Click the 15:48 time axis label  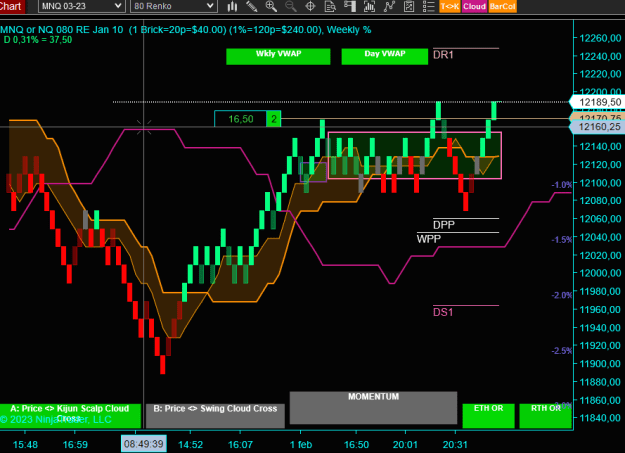click(25, 444)
